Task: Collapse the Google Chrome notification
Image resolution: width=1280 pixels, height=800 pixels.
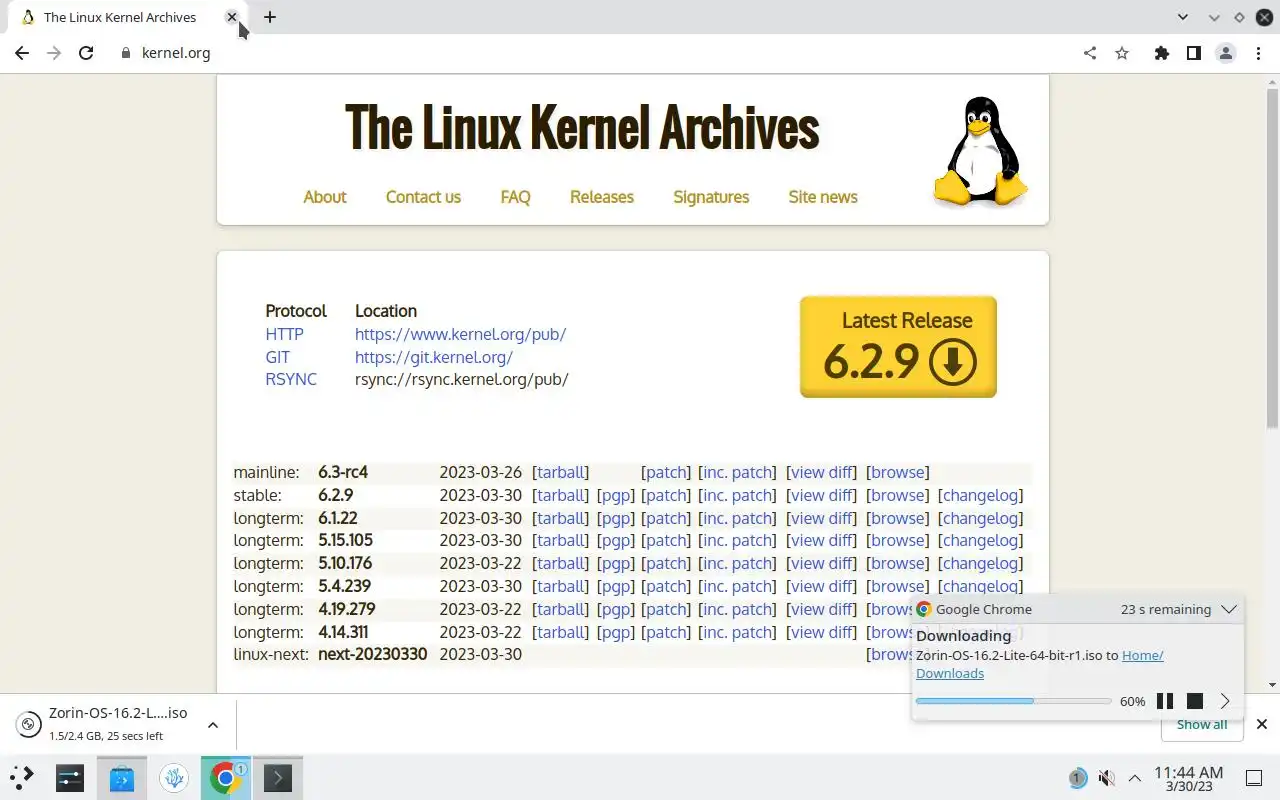Action: [1230, 609]
